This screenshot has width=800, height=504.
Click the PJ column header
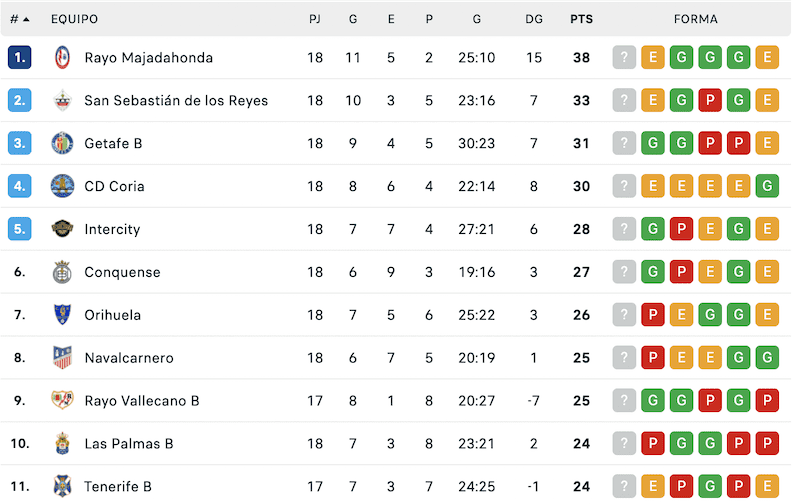coord(315,19)
